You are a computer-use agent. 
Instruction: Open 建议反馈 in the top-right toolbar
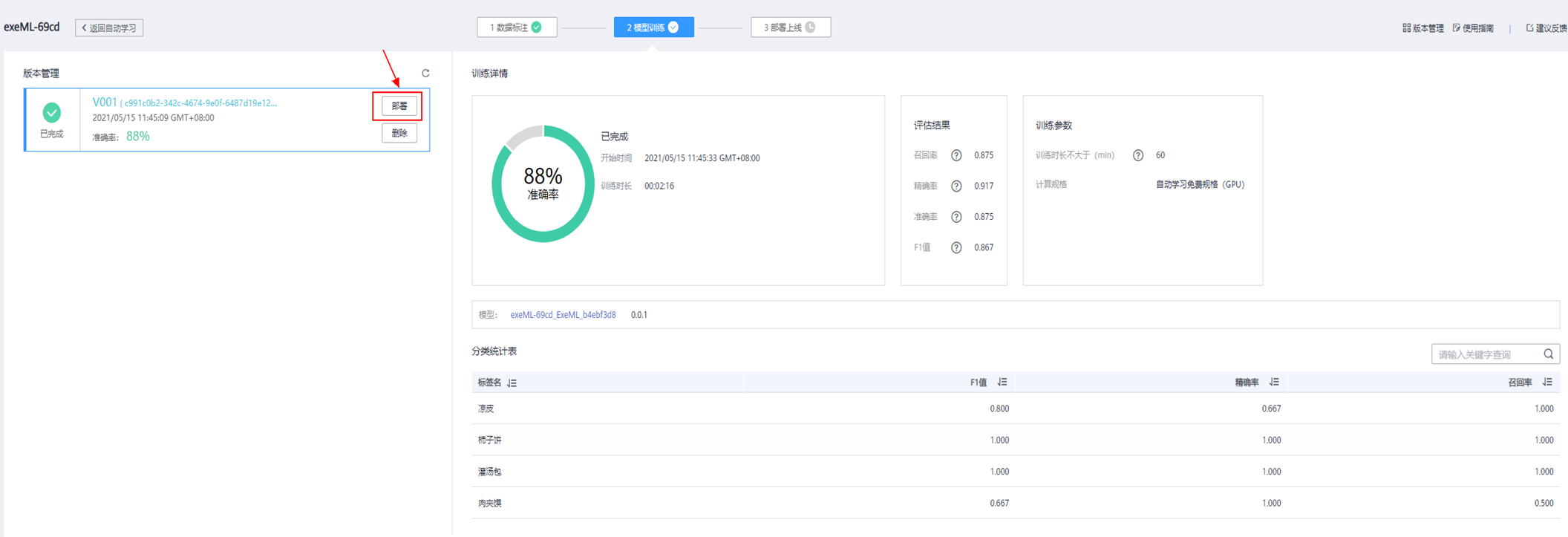[1546, 28]
